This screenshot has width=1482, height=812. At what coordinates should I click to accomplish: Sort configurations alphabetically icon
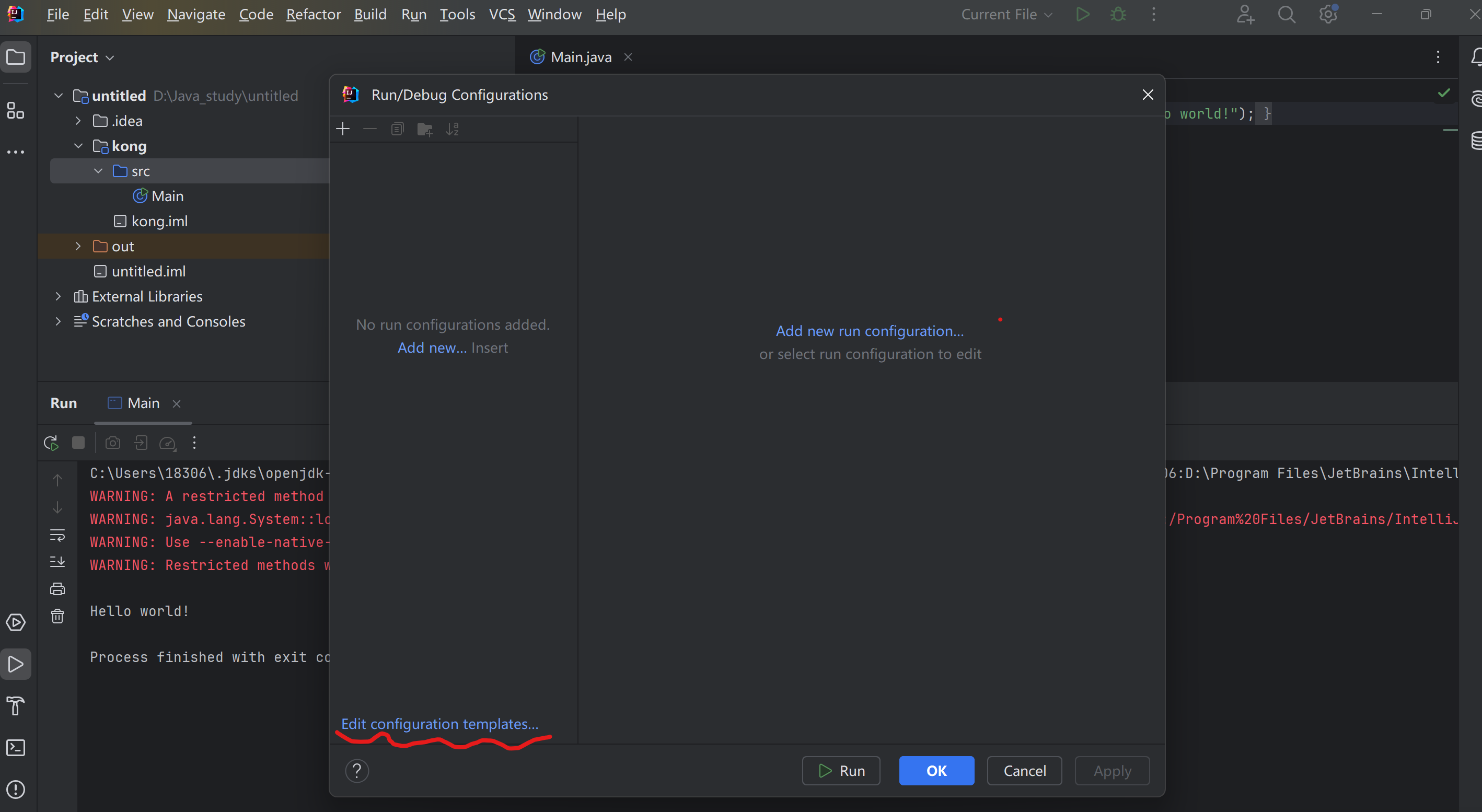[x=452, y=129]
